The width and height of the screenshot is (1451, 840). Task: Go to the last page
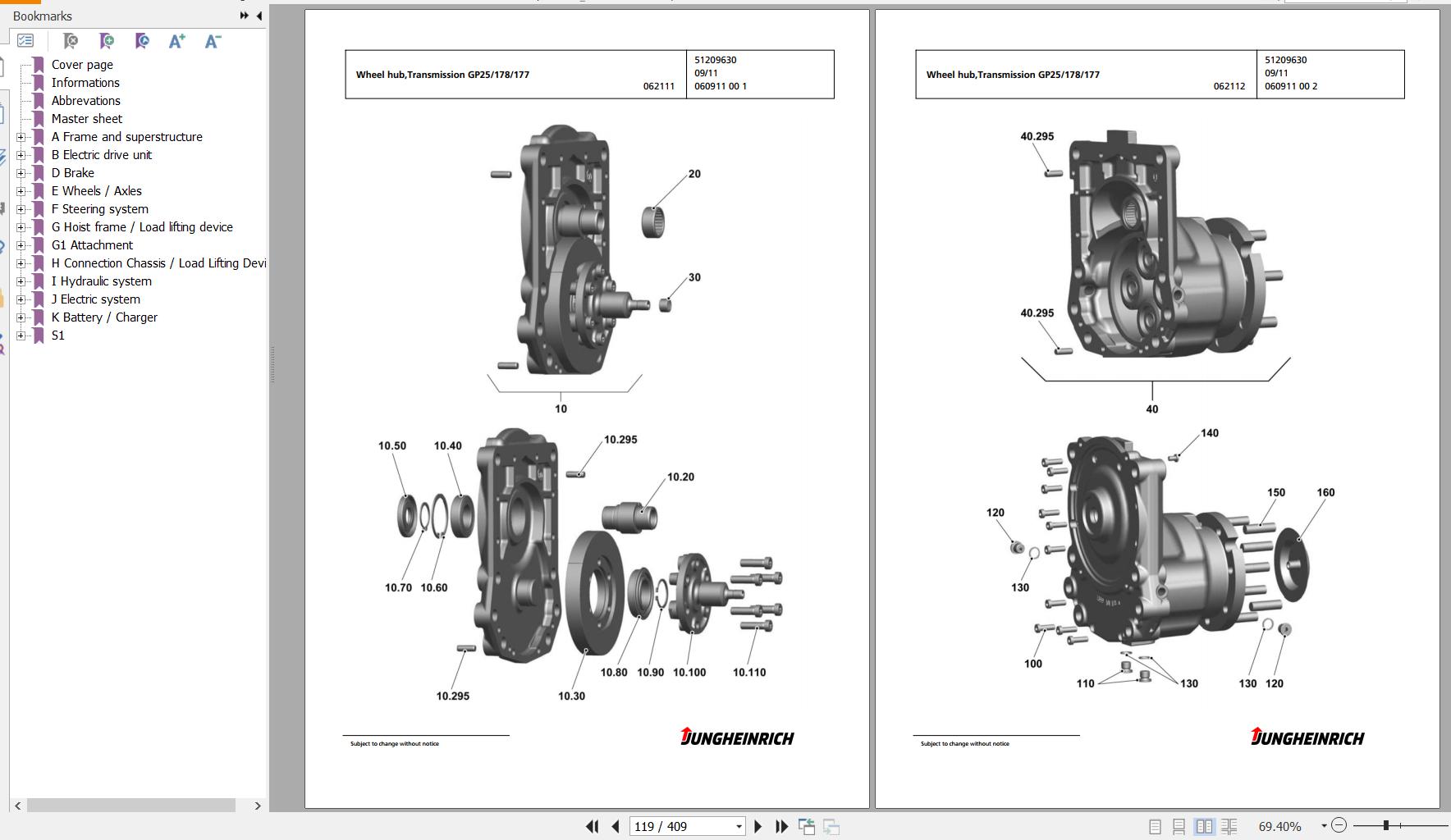pyautogui.click(x=782, y=826)
